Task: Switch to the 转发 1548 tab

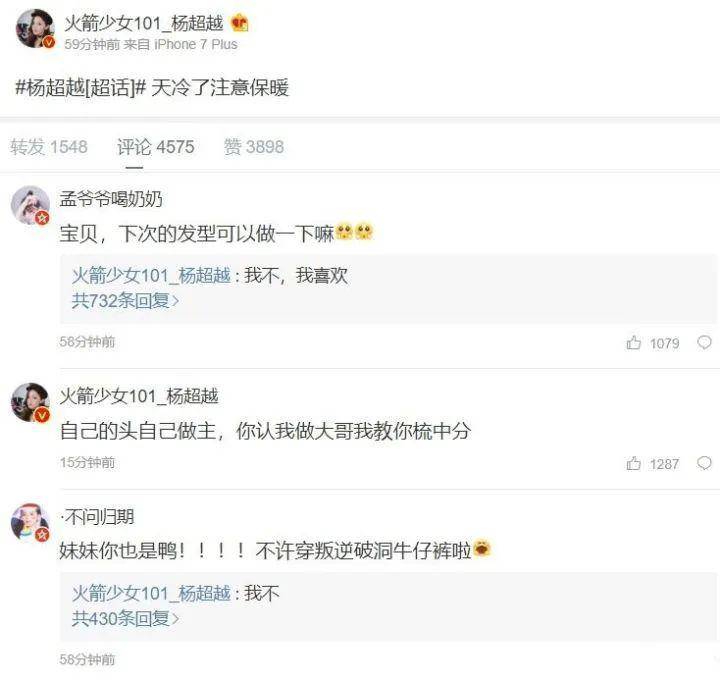Action: (49, 147)
